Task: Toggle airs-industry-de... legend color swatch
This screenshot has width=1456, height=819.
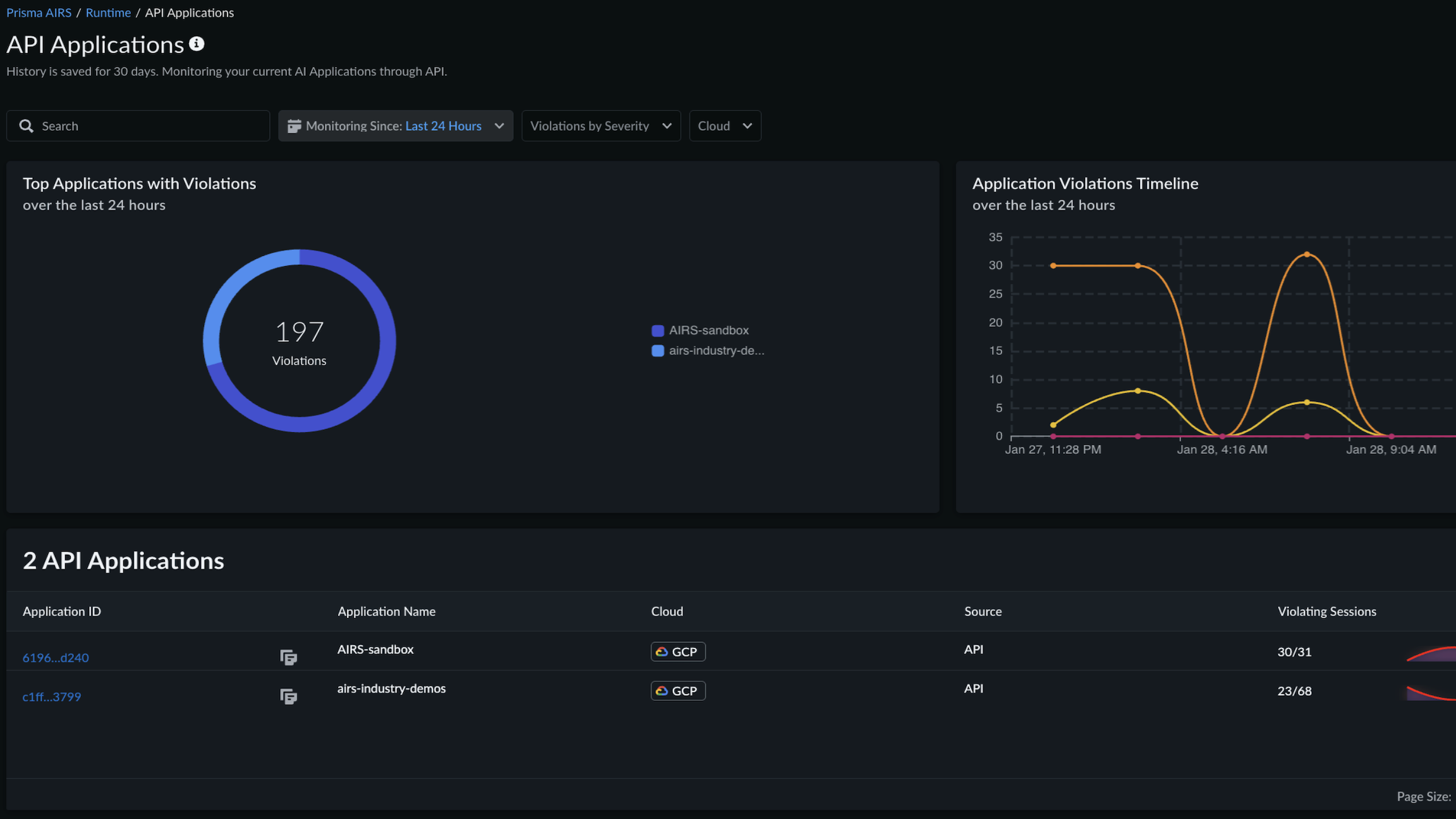Action: pyautogui.click(x=657, y=351)
